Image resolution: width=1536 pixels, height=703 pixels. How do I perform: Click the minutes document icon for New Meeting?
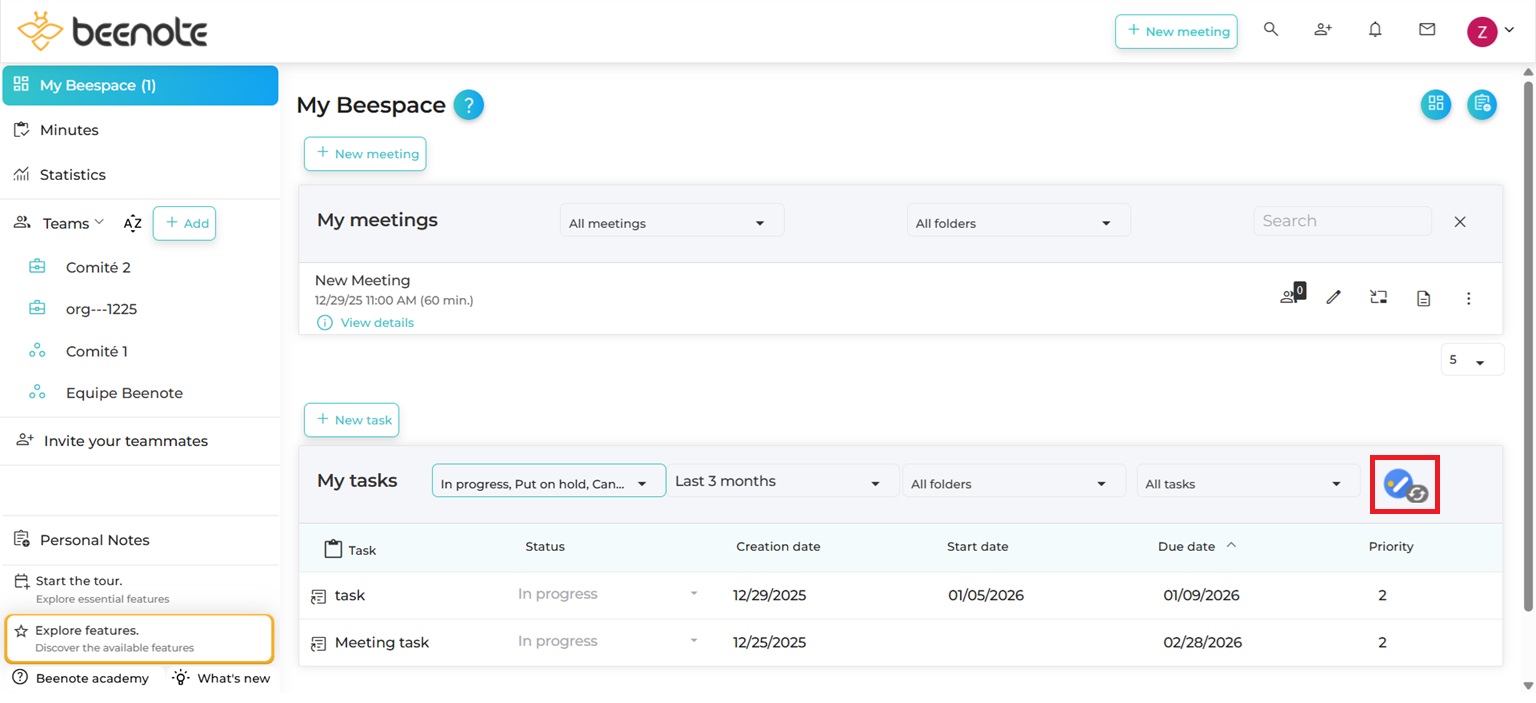point(1423,297)
